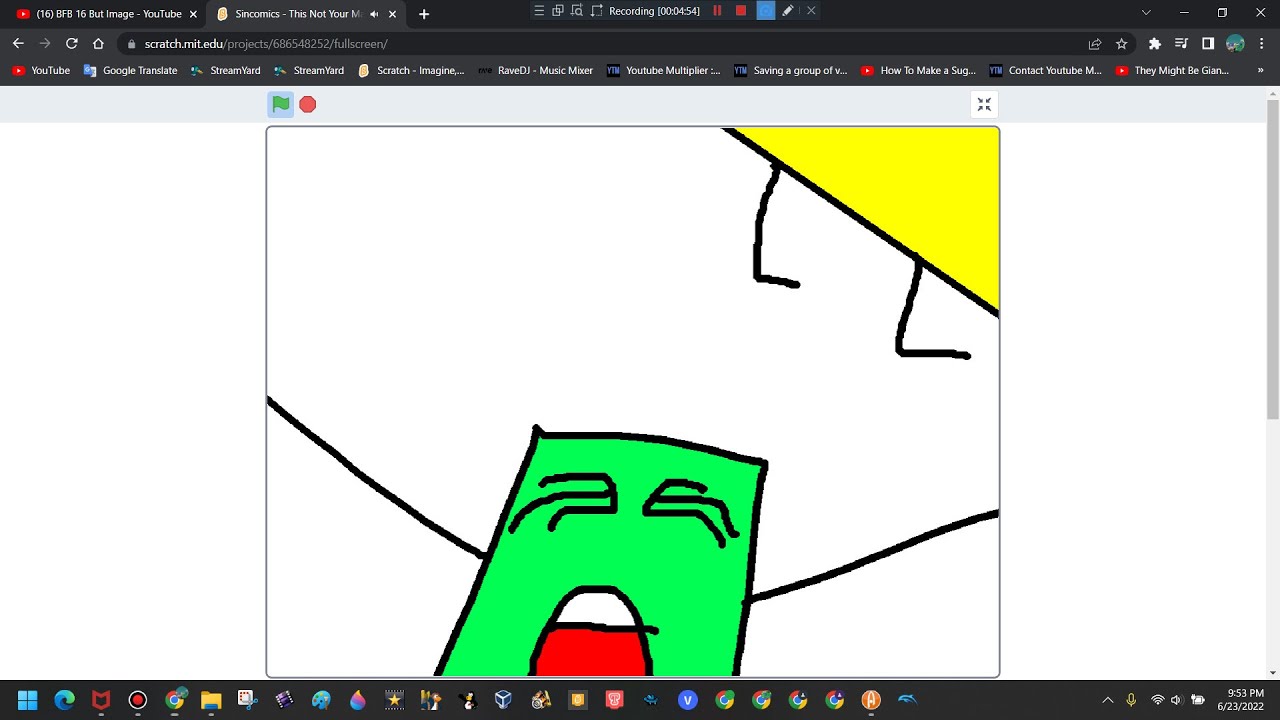Open the They Might Be Gian... bookmark
The height and width of the screenshot is (720, 1280).
tap(1172, 71)
